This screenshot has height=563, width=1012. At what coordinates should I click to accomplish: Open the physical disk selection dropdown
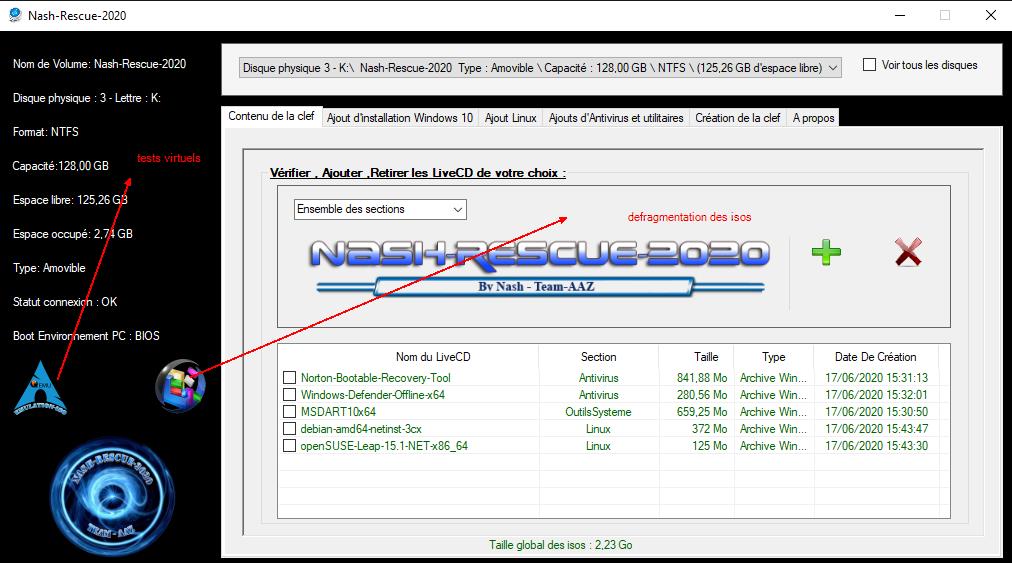pyautogui.click(x=540, y=68)
